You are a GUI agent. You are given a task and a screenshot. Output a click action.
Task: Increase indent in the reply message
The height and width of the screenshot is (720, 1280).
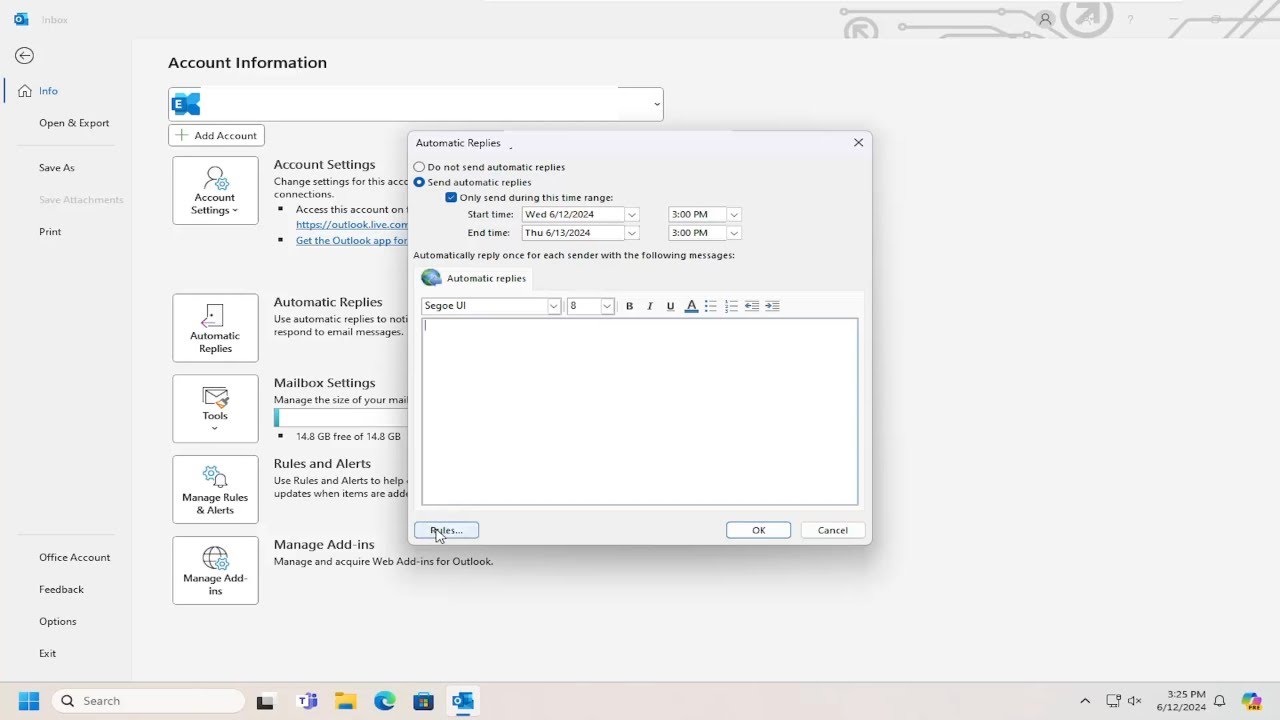click(772, 306)
